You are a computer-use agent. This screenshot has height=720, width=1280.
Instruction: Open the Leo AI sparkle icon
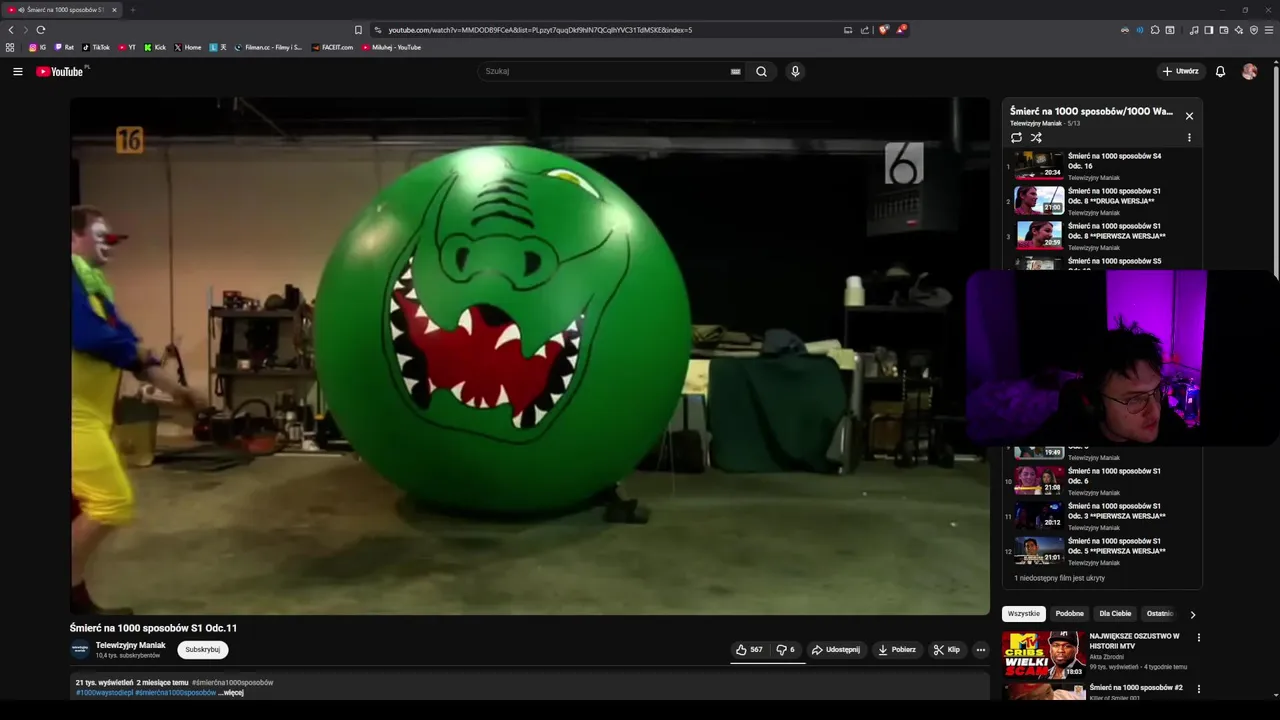click(1239, 30)
